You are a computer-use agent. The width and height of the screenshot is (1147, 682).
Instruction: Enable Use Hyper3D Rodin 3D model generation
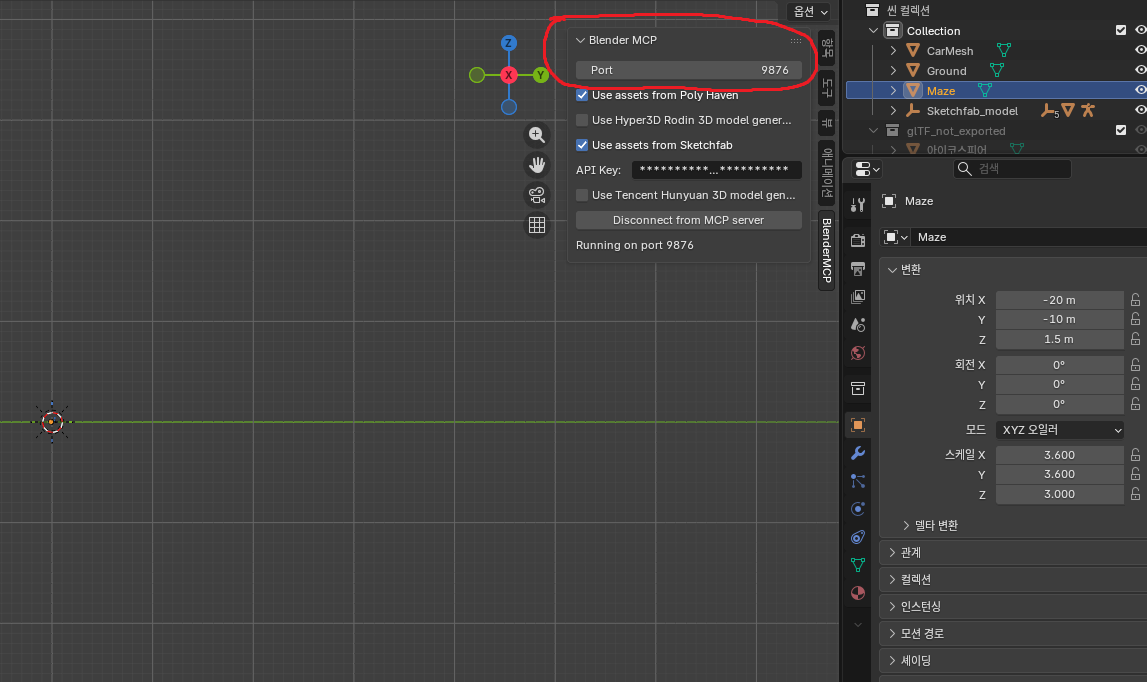click(582, 120)
